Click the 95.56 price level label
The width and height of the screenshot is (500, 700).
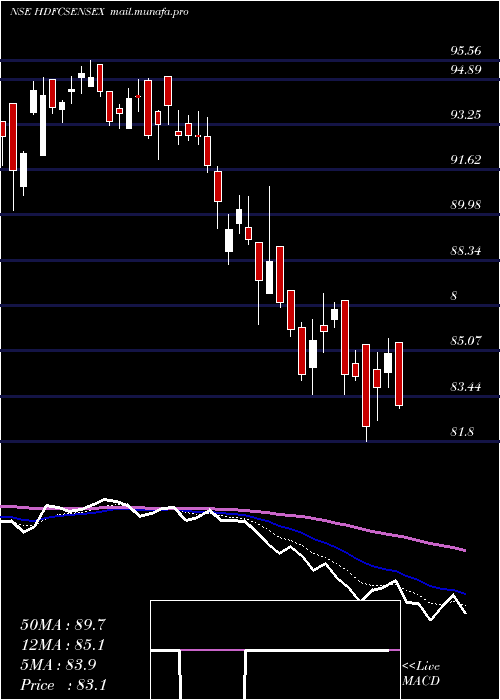pos(466,50)
